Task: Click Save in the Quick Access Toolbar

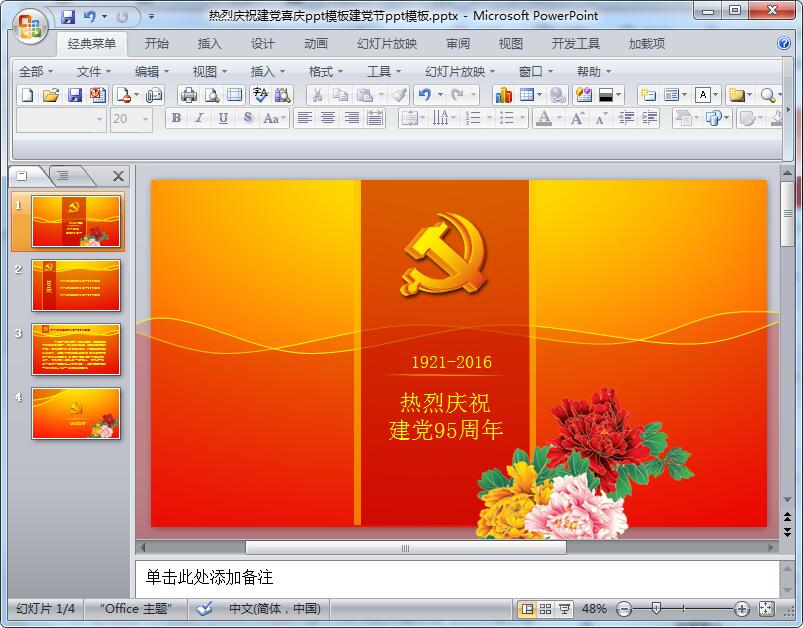Action: [68, 17]
